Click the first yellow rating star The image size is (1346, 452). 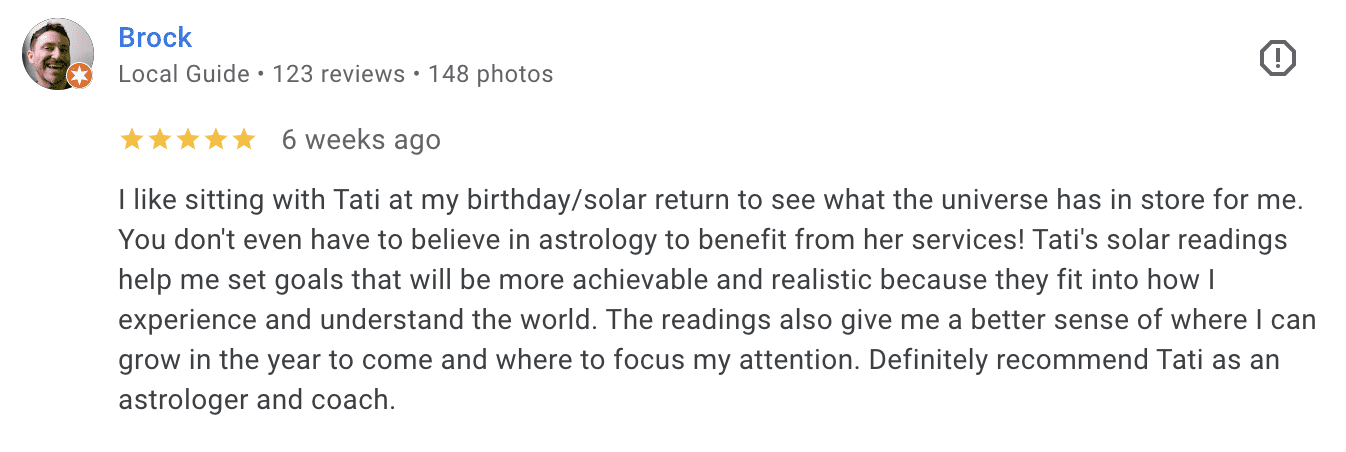coord(131,140)
